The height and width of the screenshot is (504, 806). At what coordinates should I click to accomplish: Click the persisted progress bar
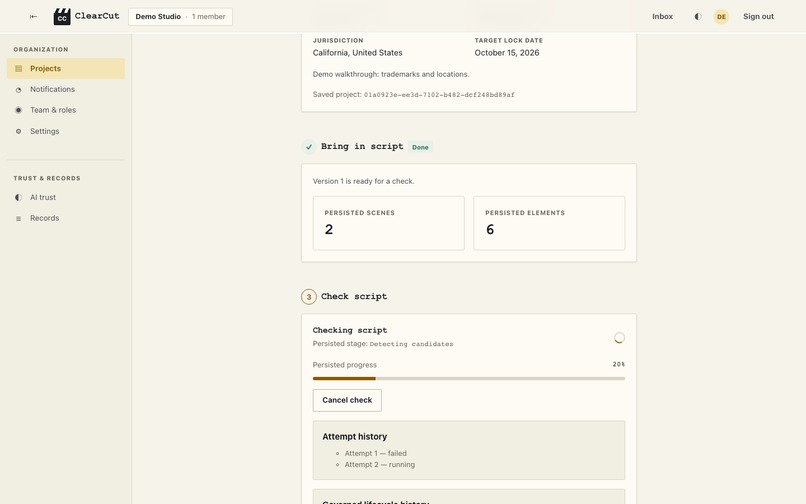point(469,379)
